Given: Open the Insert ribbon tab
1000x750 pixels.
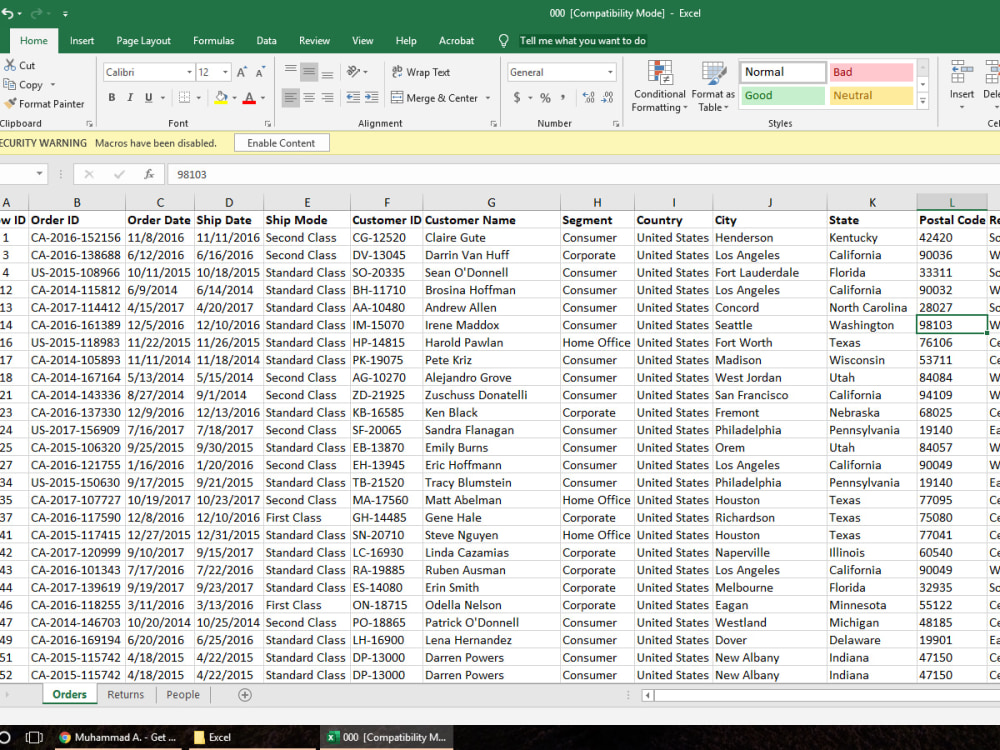Looking at the screenshot, I should (82, 41).
